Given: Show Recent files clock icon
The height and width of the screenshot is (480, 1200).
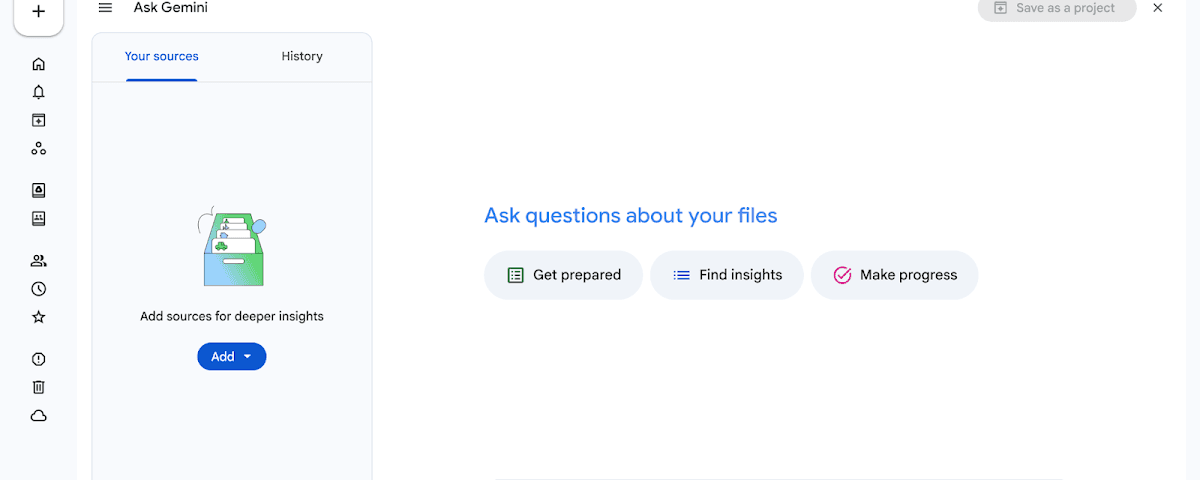Looking at the screenshot, I should [39, 289].
